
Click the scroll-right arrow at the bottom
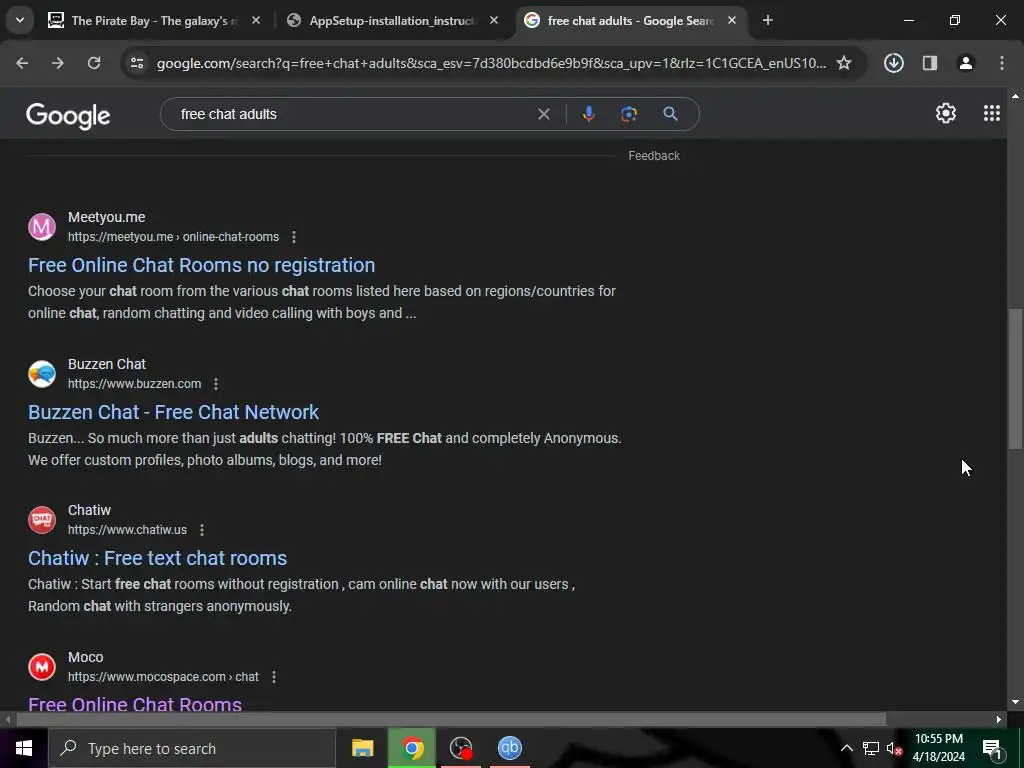999,720
